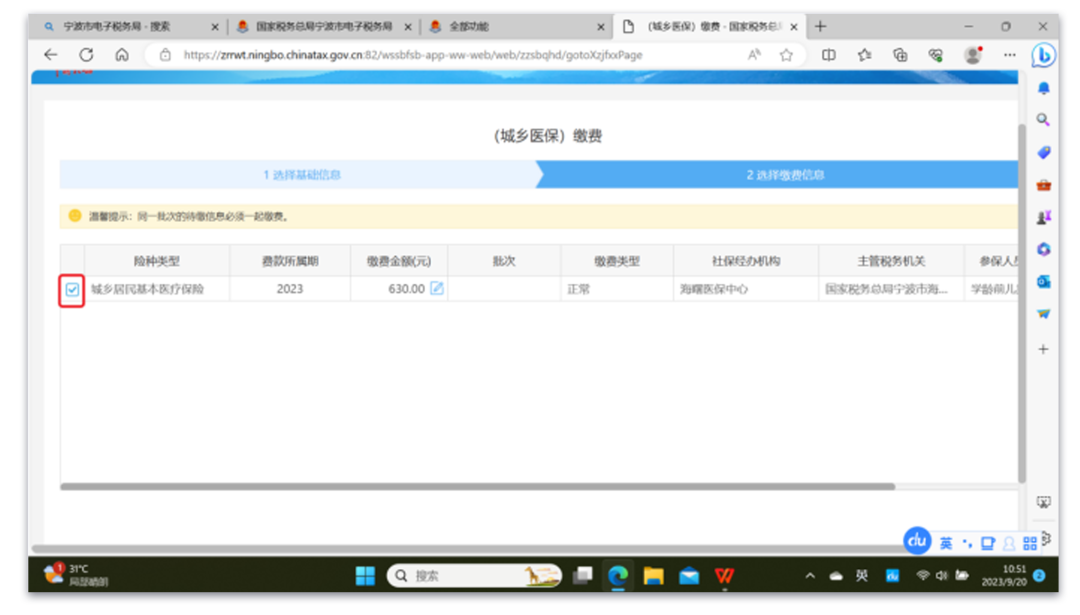Switch to 宁波市电子税务局 - 搜索 tab

(125, 26)
